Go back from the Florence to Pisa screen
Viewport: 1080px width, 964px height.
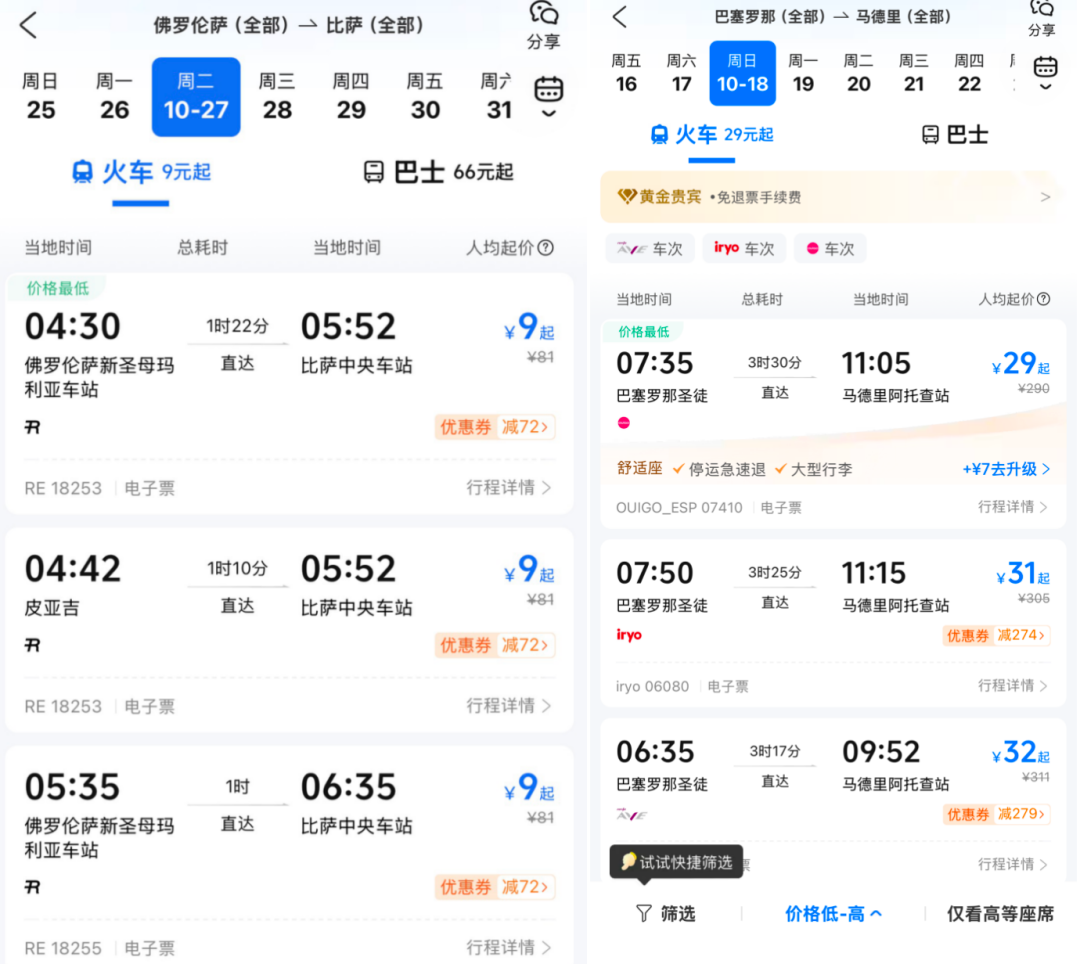(28, 25)
